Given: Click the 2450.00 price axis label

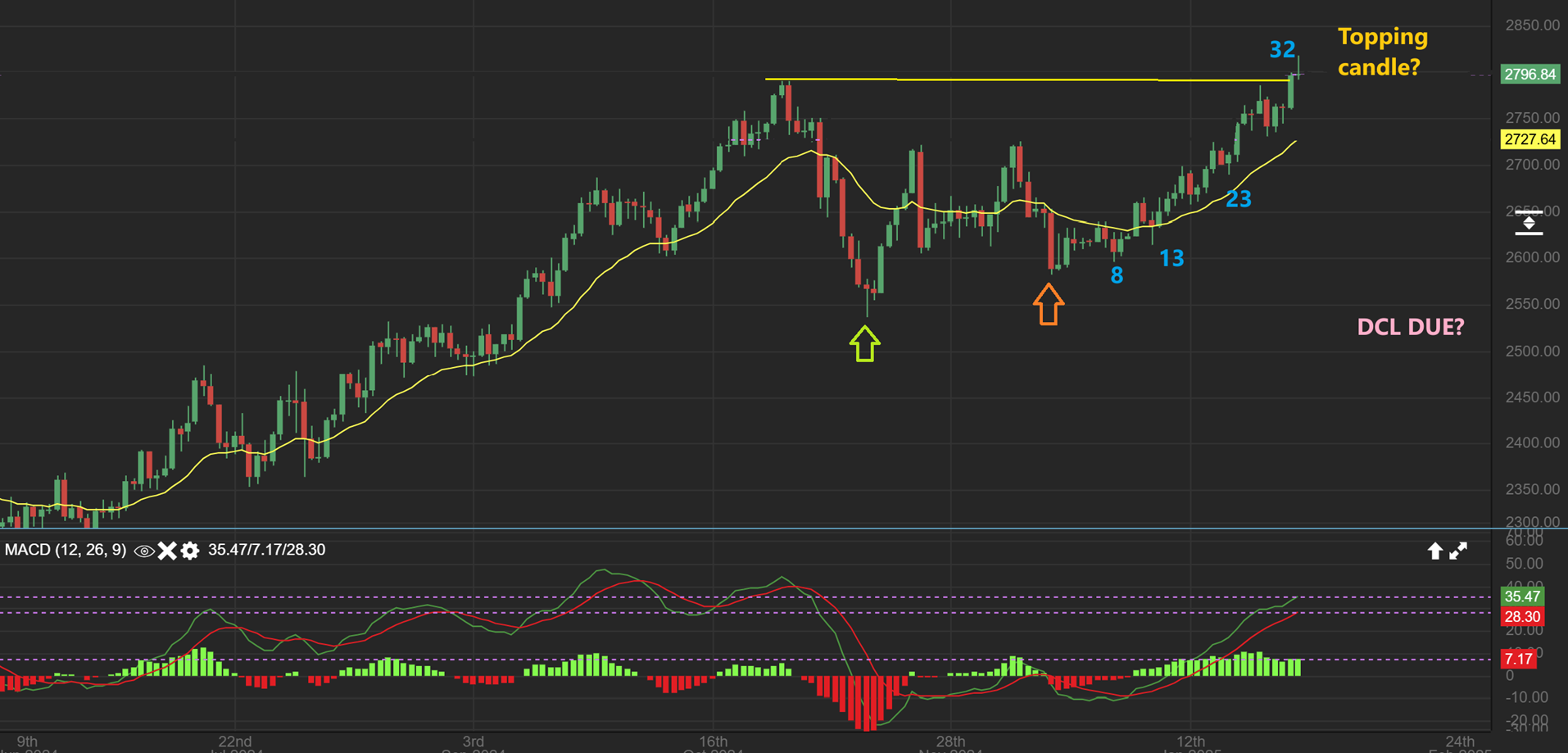Looking at the screenshot, I should coord(1532,397).
